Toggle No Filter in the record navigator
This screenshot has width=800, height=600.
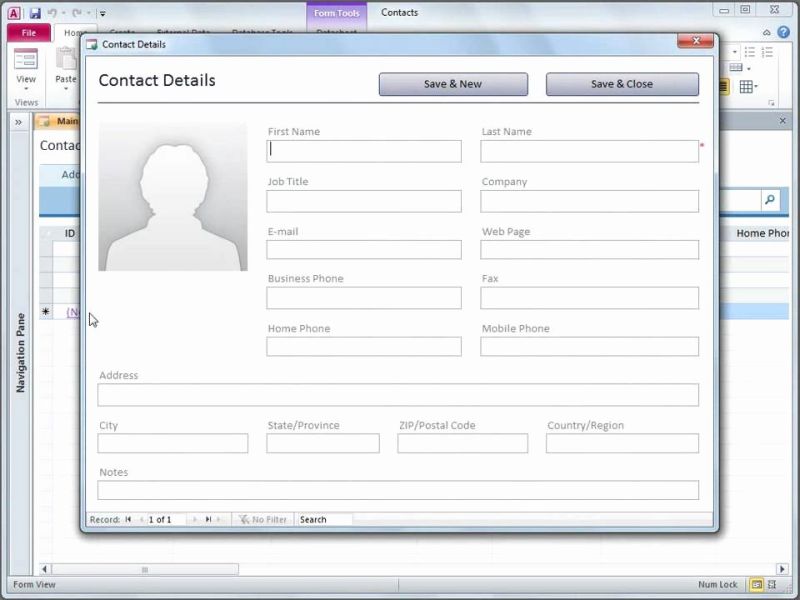[262, 519]
